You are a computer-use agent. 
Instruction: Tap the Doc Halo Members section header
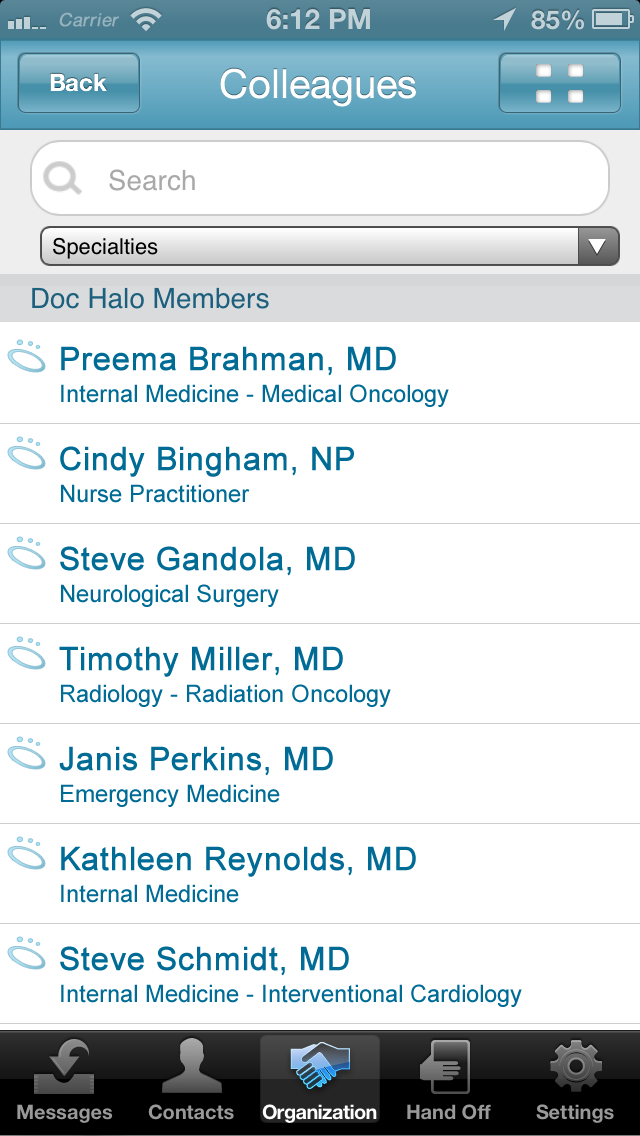pyautogui.click(x=150, y=299)
